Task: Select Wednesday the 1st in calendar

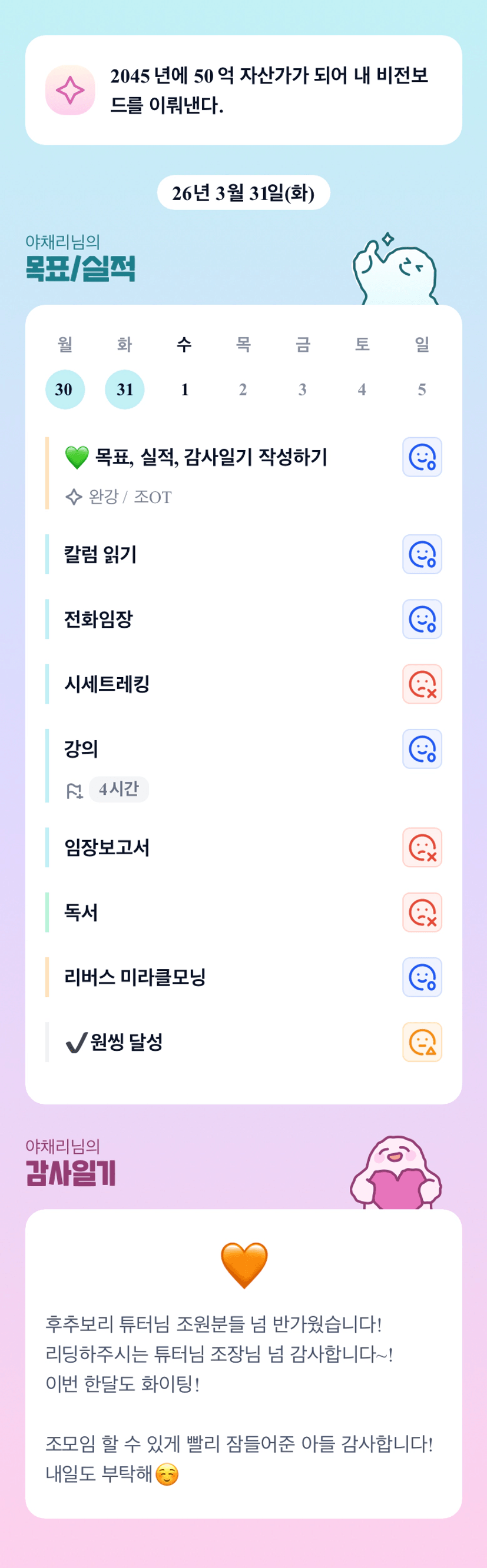Action: point(184,389)
